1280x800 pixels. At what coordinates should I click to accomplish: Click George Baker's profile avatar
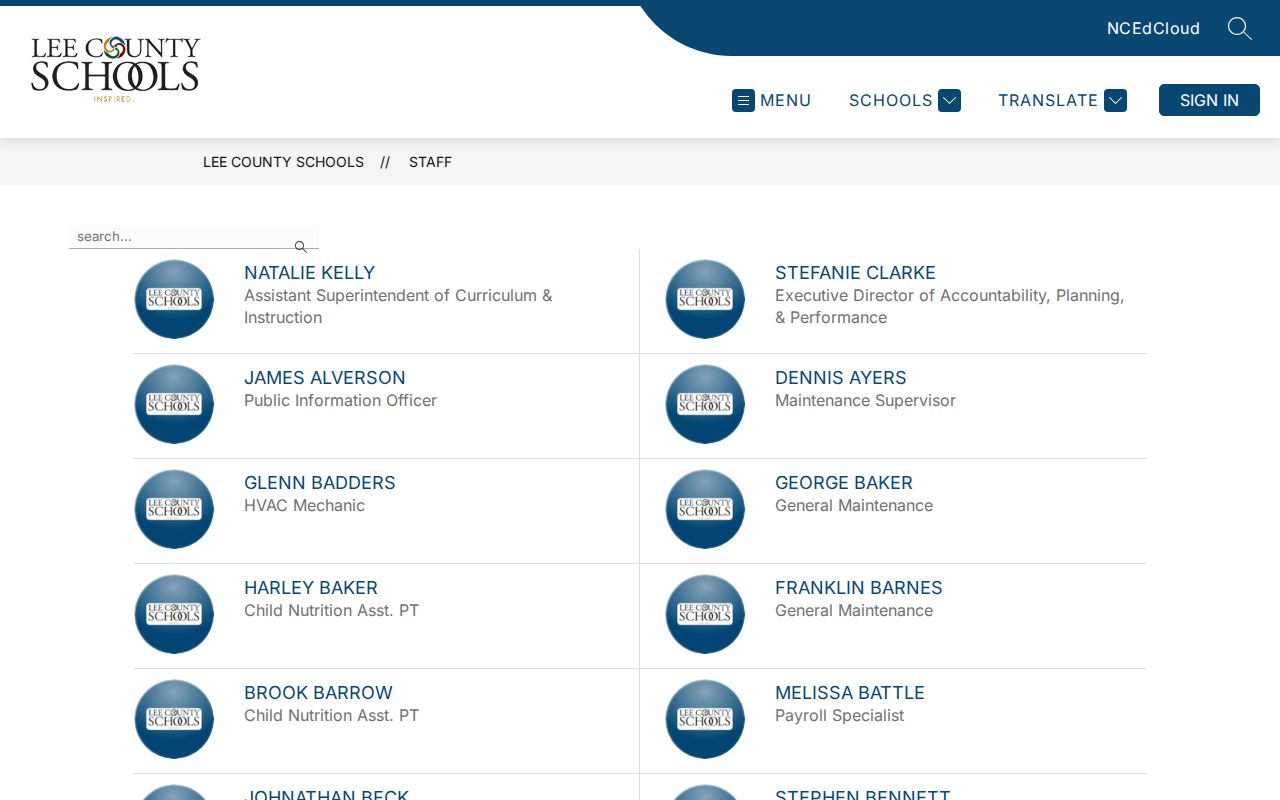705,509
